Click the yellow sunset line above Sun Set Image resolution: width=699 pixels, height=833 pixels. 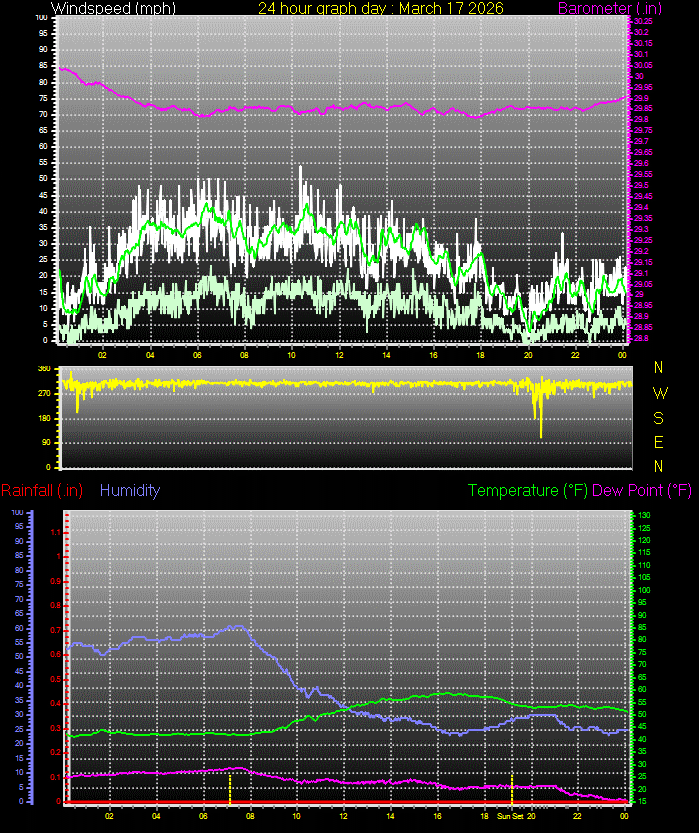click(x=512, y=788)
